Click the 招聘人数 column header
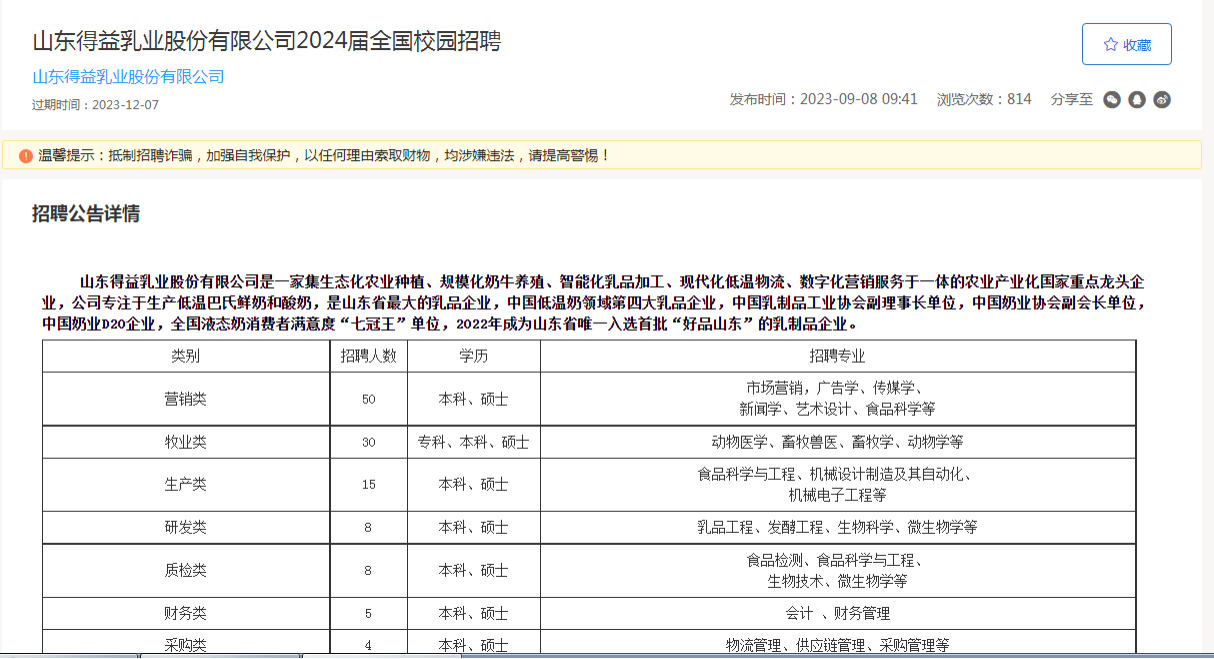 [x=368, y=356]
